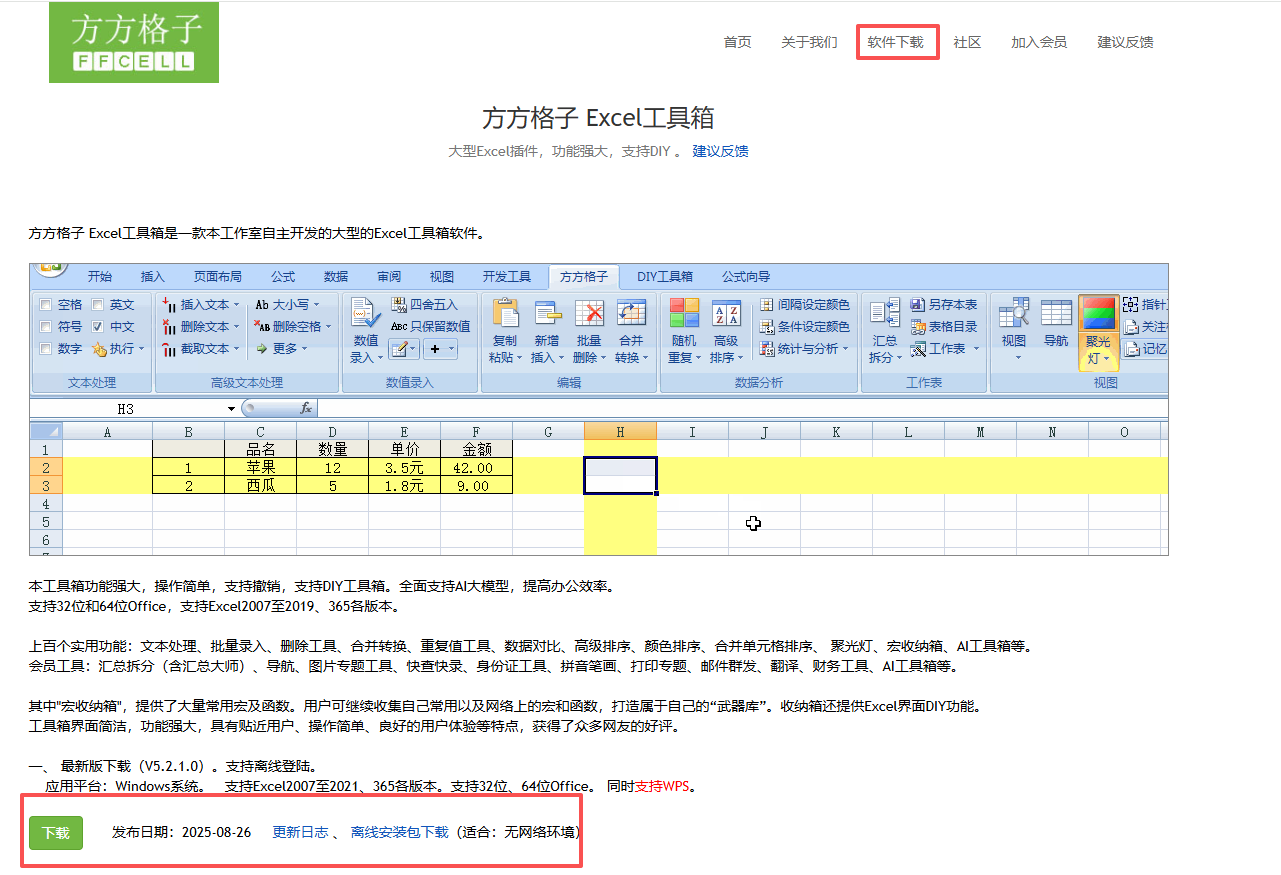Open 首页 in the site navigation
Viewport: 1281px width, 875px height.
pyautogui.click(x=737, y=42)
